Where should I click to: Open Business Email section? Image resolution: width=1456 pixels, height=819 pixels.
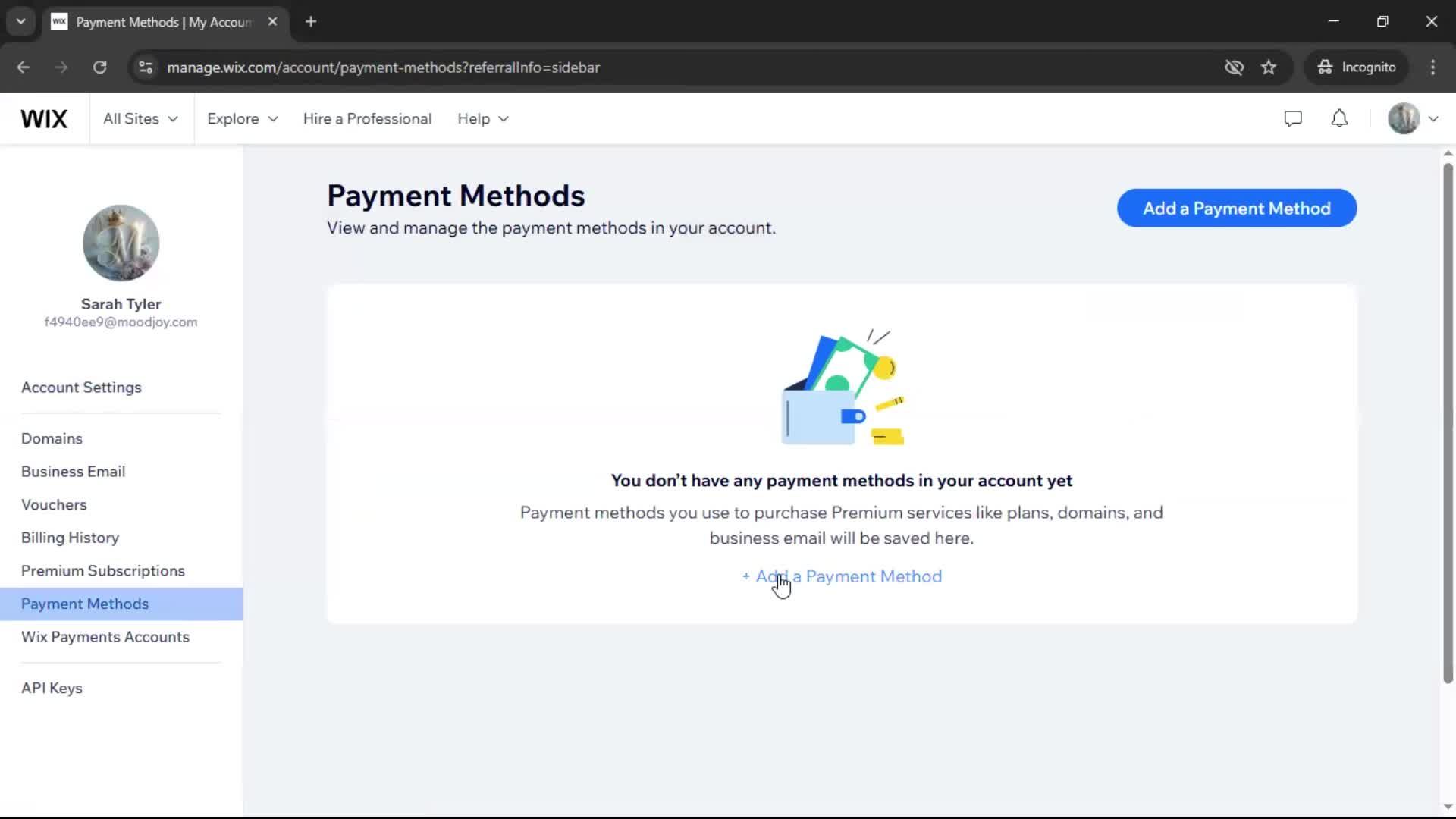click(73, 472)
